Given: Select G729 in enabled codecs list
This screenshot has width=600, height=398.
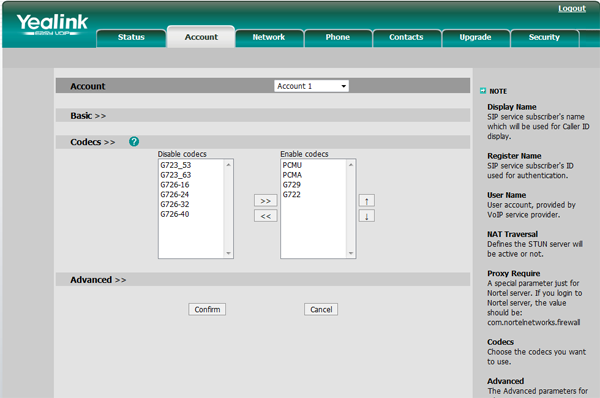Looking at the screenshot, I should click(292, 184).
